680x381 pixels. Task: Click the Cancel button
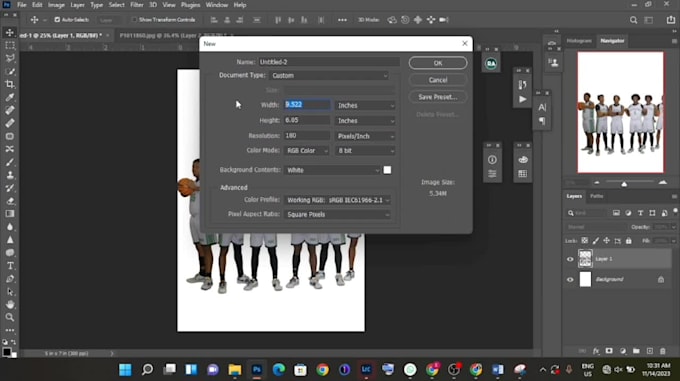click(438, 80)
